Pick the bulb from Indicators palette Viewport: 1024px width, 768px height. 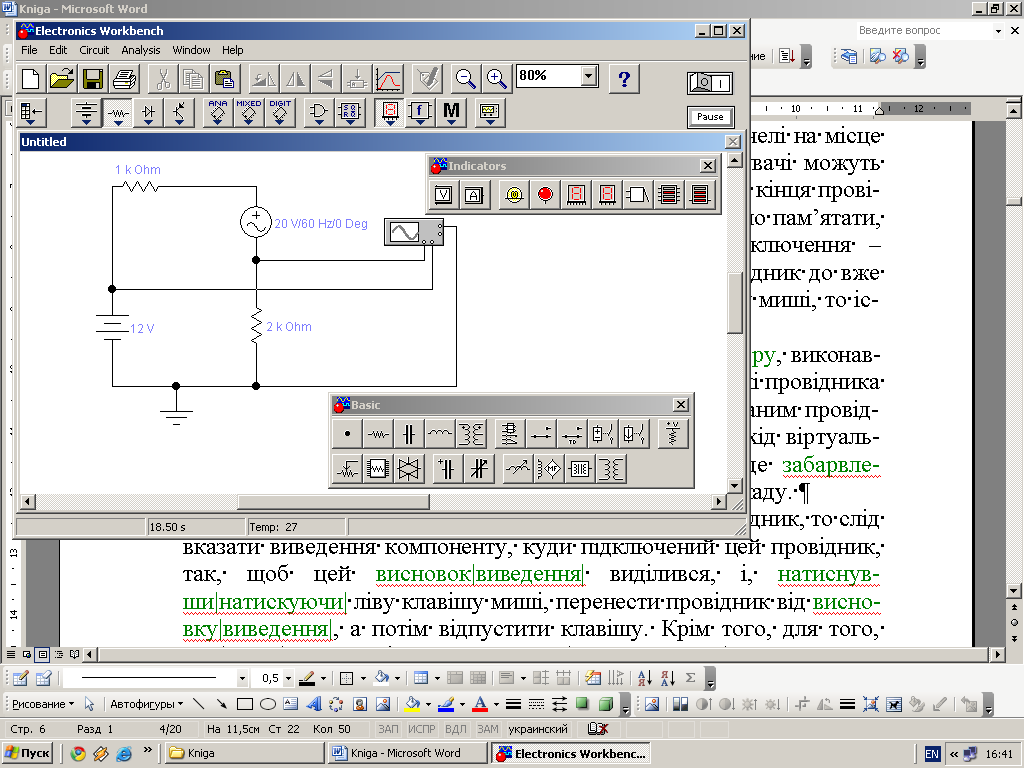pos(514,195)
